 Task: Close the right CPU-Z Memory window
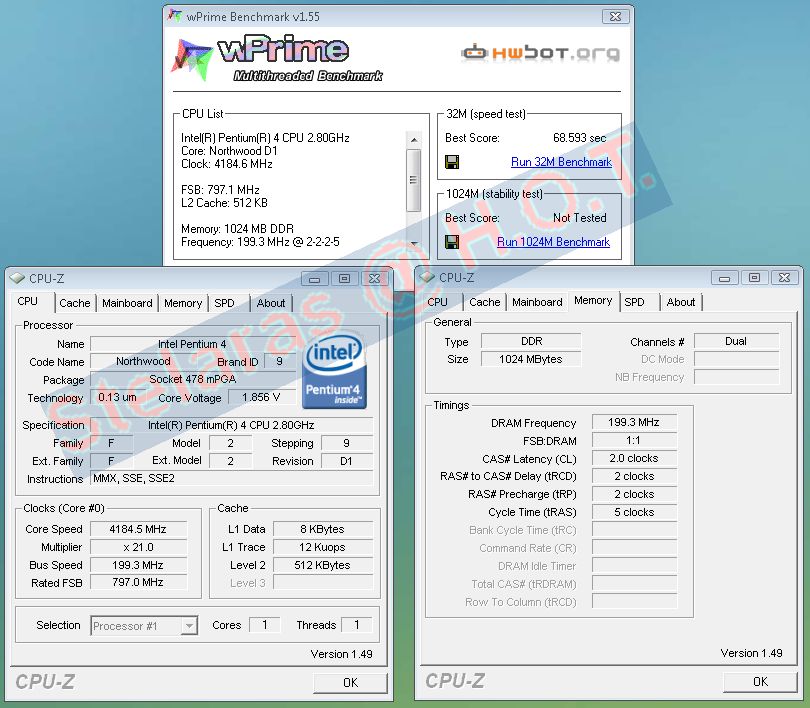(784, 278)
